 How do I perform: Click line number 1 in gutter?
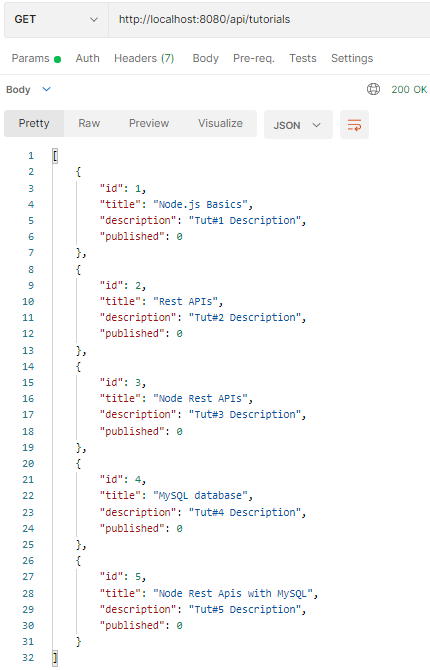coord(31,156)
